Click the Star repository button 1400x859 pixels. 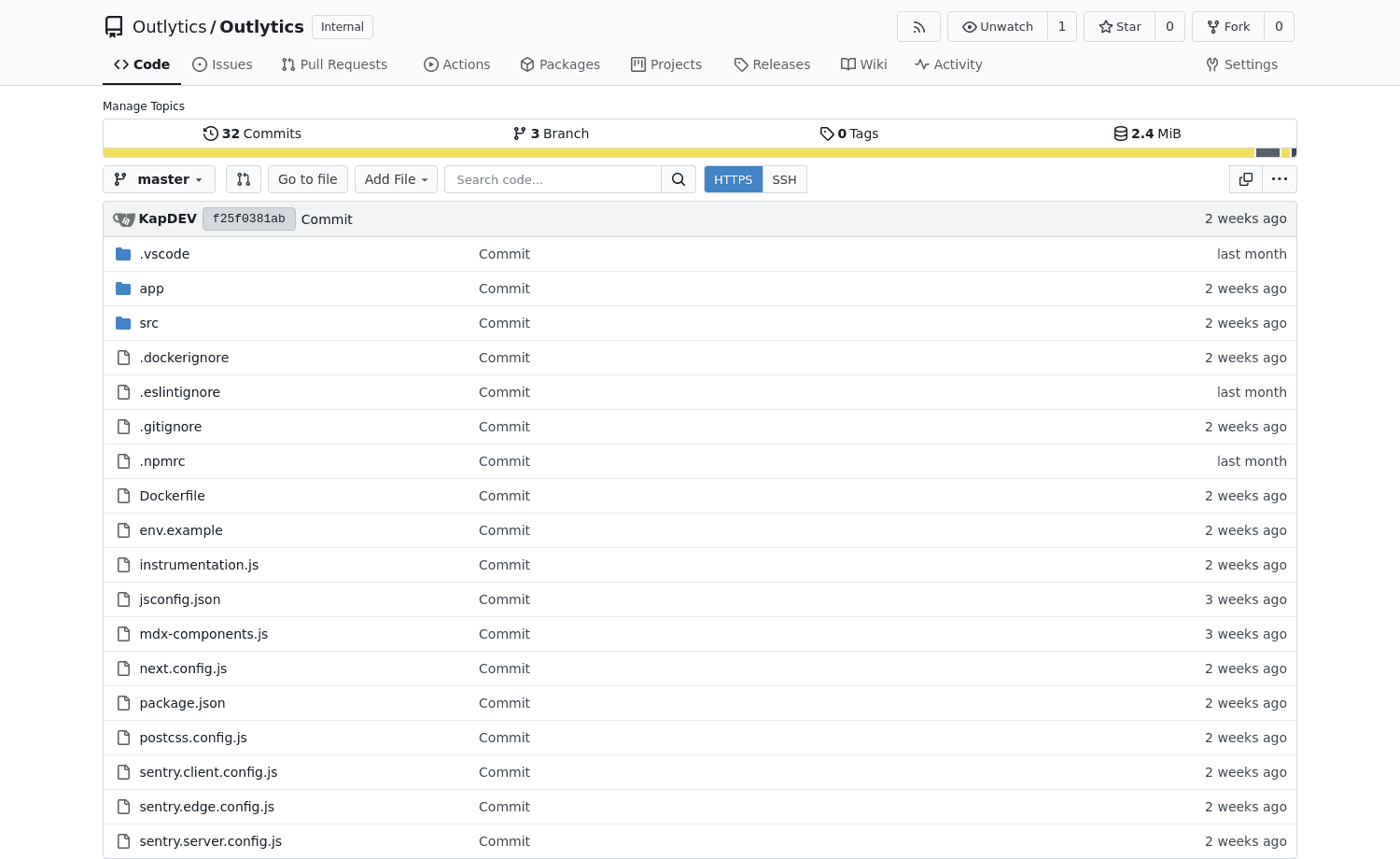1120,27
